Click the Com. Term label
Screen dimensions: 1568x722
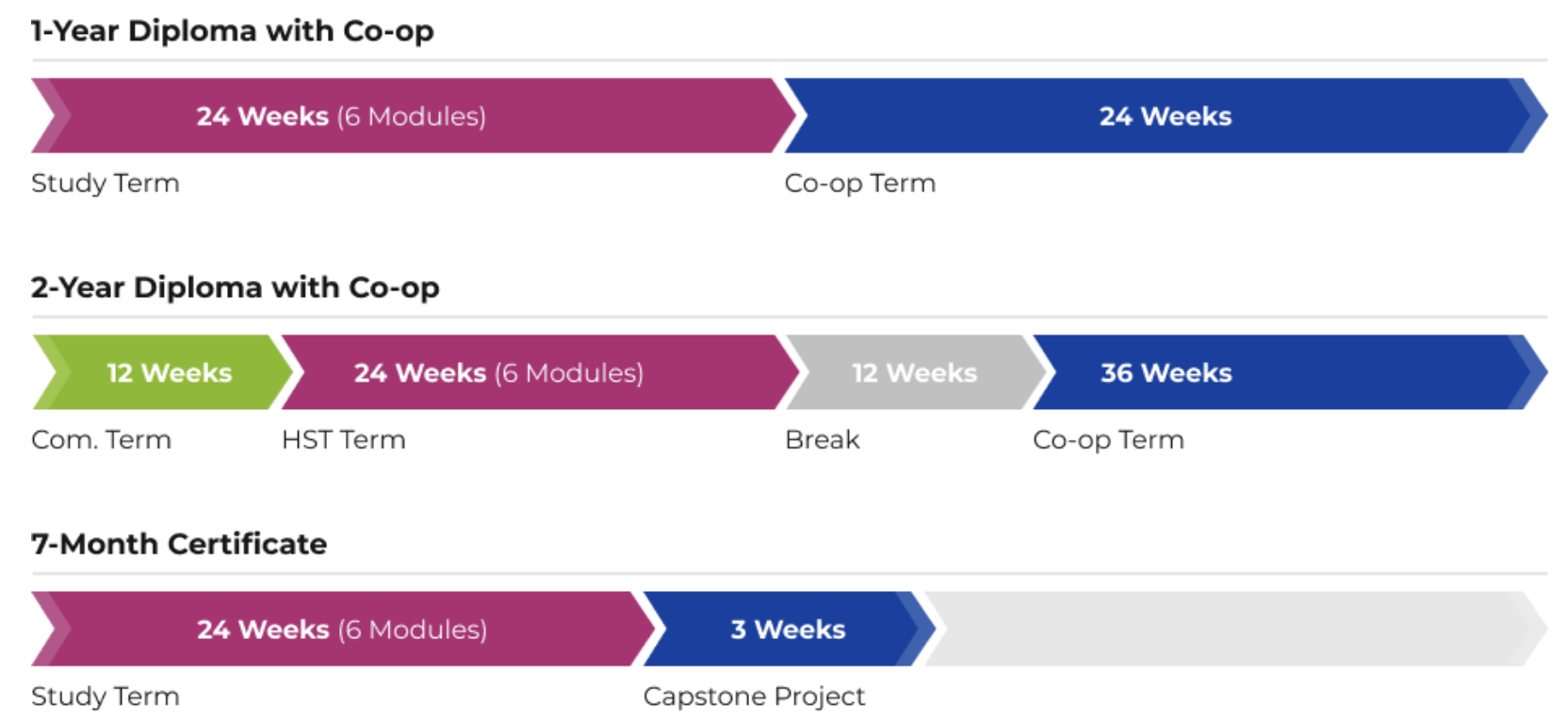tap(101, 439)
